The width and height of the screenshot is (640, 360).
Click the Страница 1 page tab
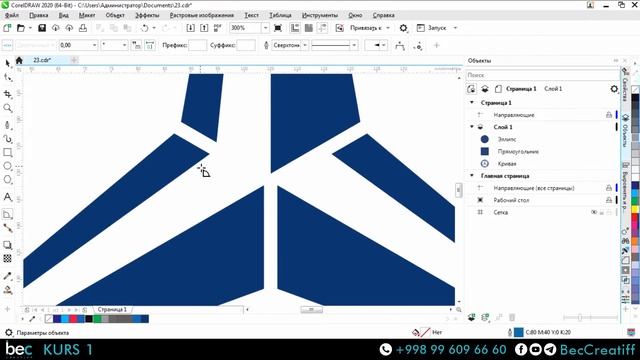112,309
